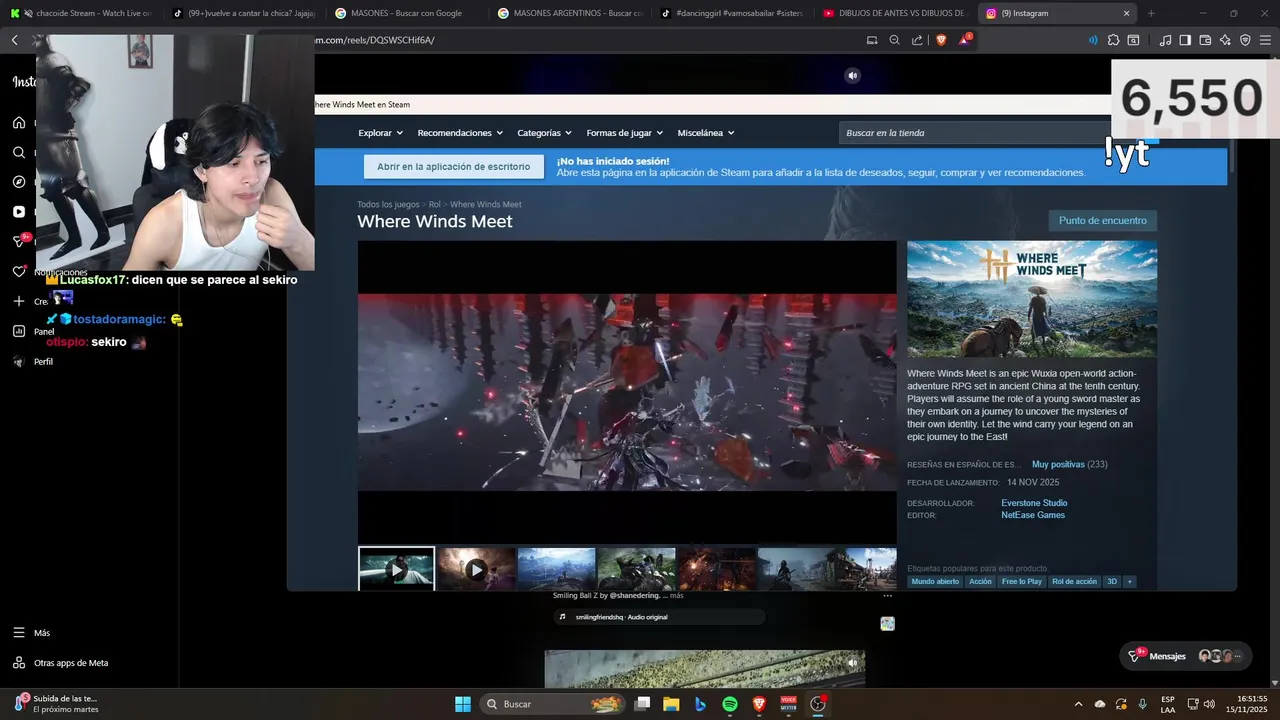Open the Panel dashboard icon

[x=19, y=331]
